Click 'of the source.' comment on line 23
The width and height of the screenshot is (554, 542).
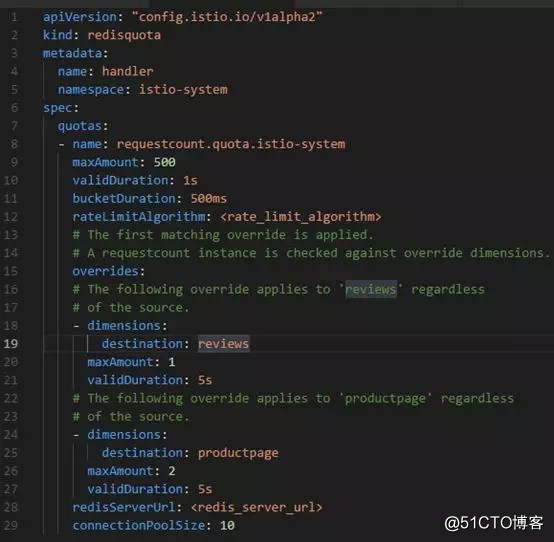(131, 417)
